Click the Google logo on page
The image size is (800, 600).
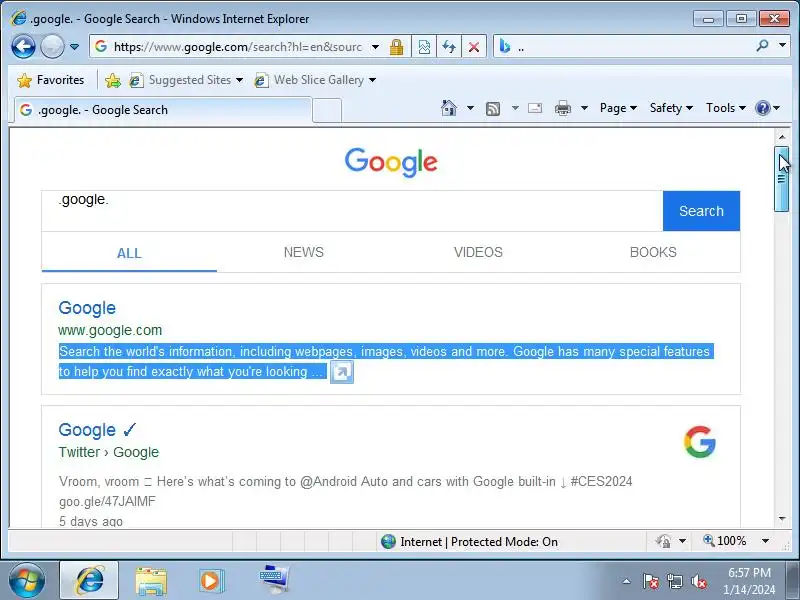coord(391,162)
